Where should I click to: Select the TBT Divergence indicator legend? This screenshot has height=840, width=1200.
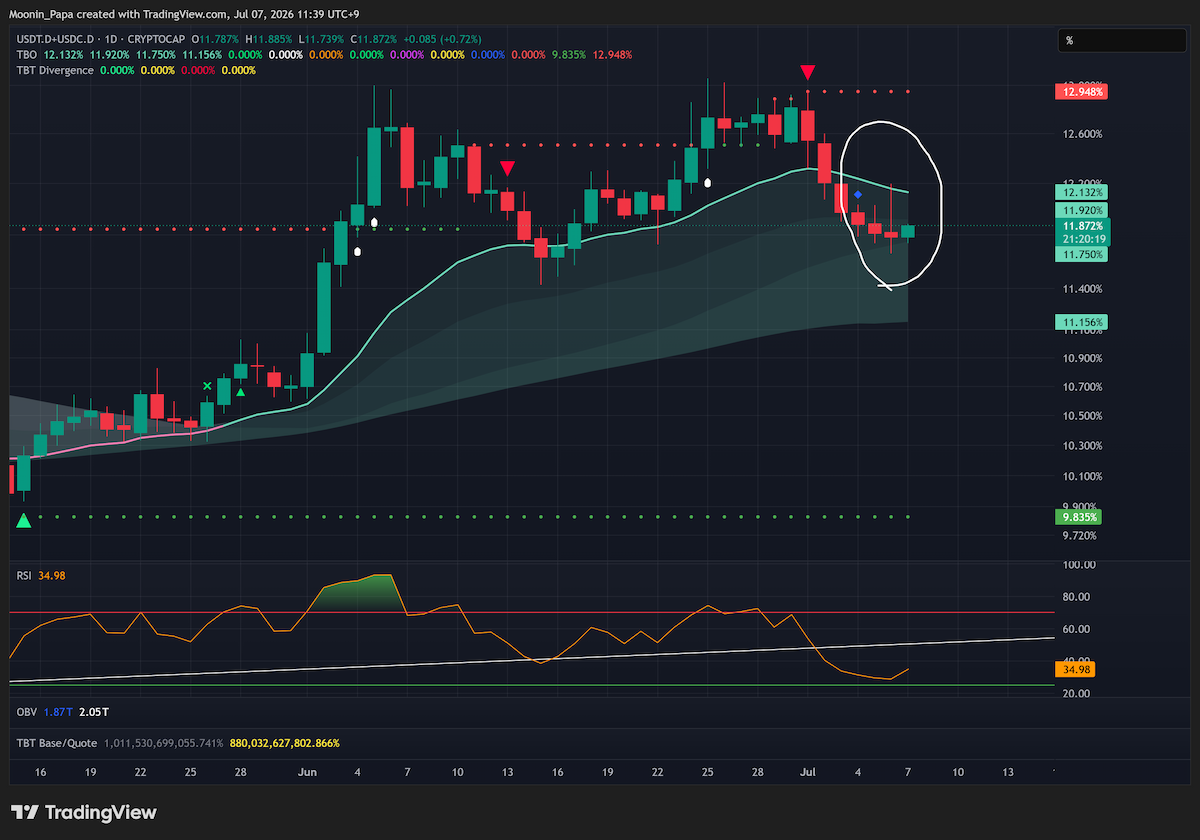[x=54, y=70]
